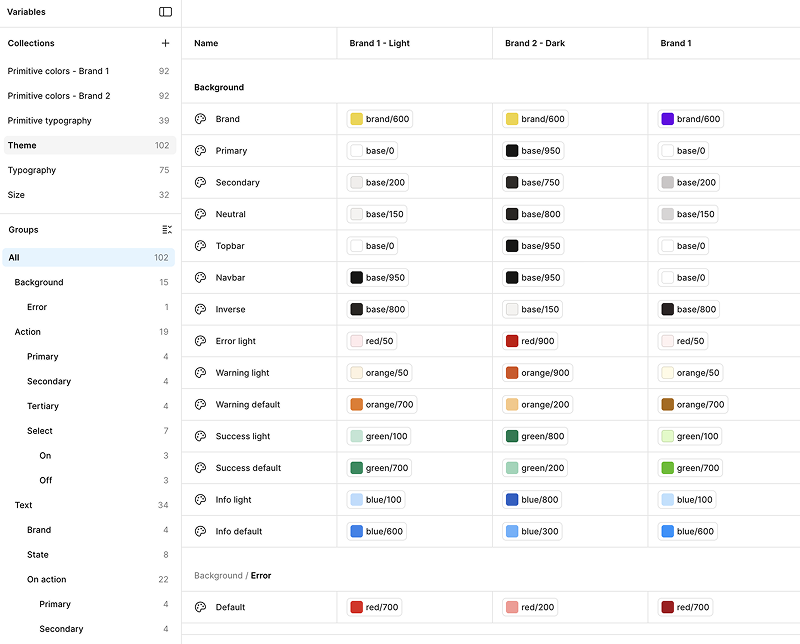
Task: Click the globe icon on the Navbar row
Action: click(203, 277)
